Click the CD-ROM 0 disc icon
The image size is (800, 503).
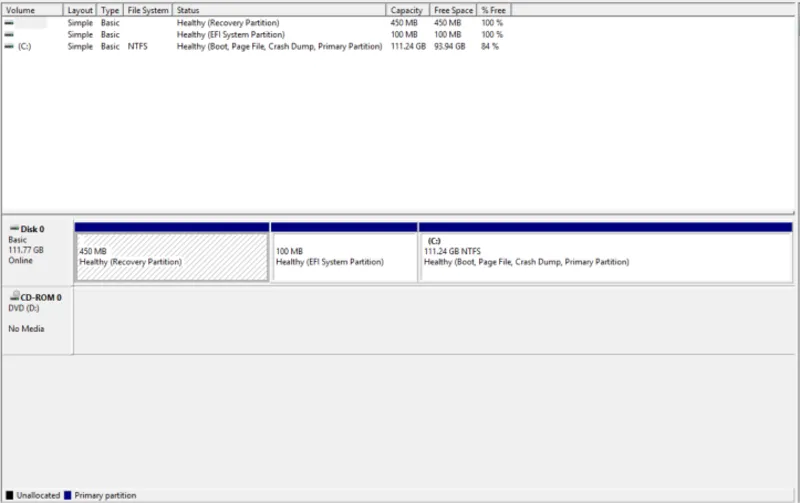14,297
